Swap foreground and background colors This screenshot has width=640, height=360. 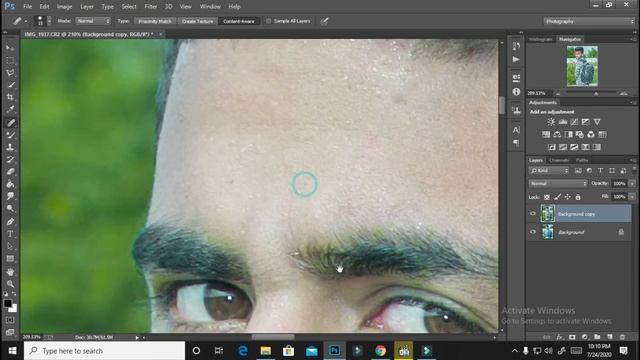[14, 294]
